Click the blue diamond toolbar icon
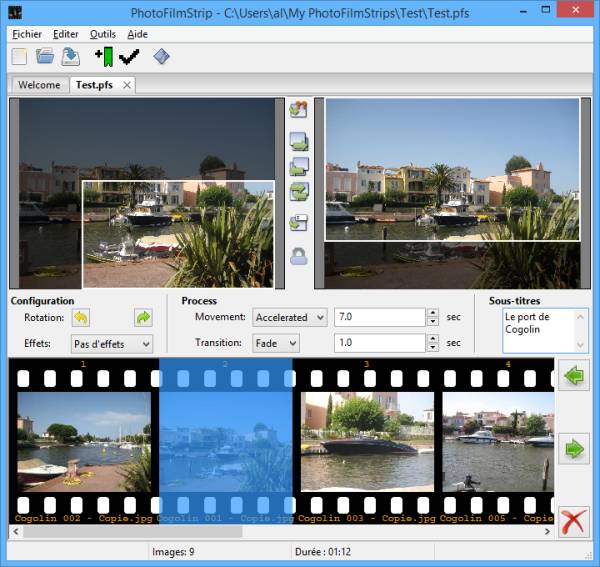600x567 pixels. point(161,57)
